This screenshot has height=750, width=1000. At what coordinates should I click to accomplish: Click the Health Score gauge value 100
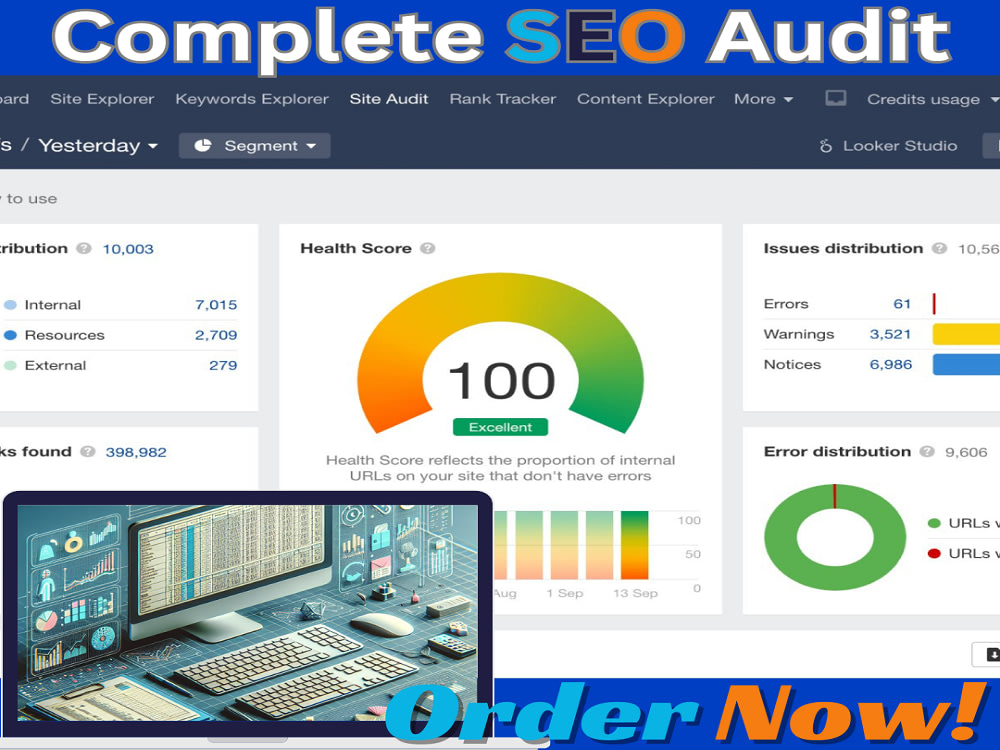[501, 381]
